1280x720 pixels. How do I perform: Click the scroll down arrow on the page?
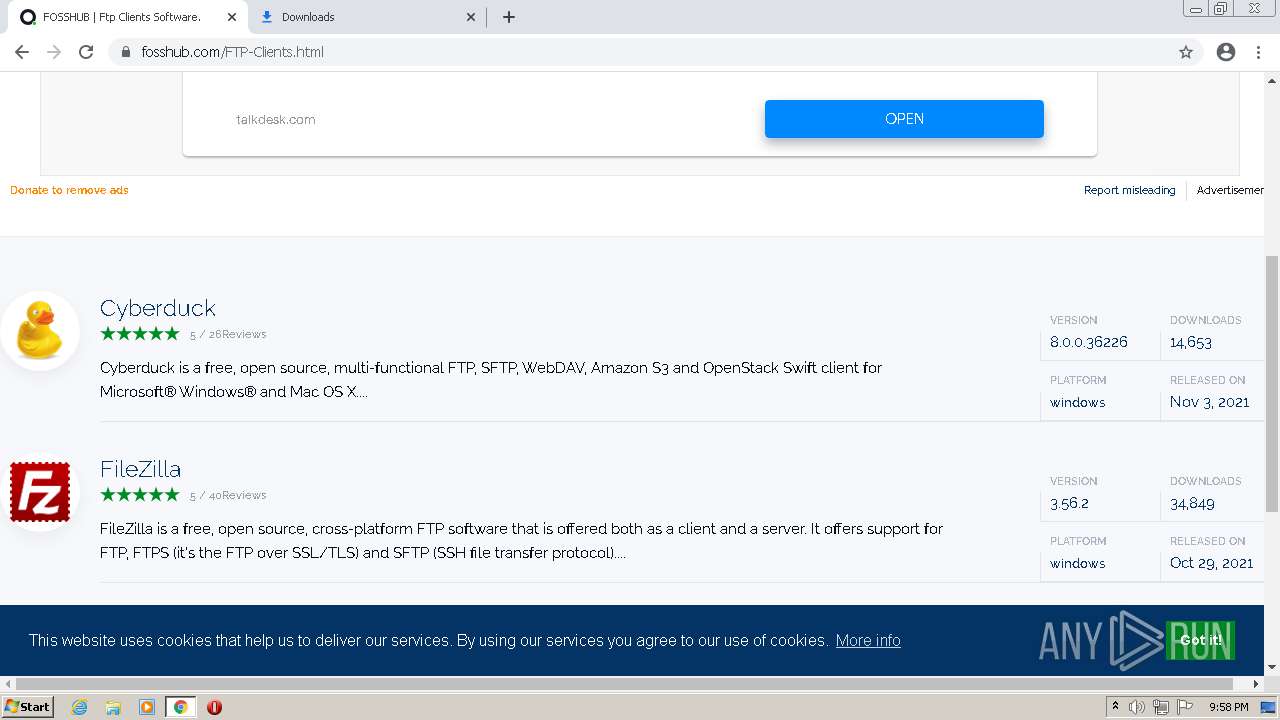point(1272,667)
